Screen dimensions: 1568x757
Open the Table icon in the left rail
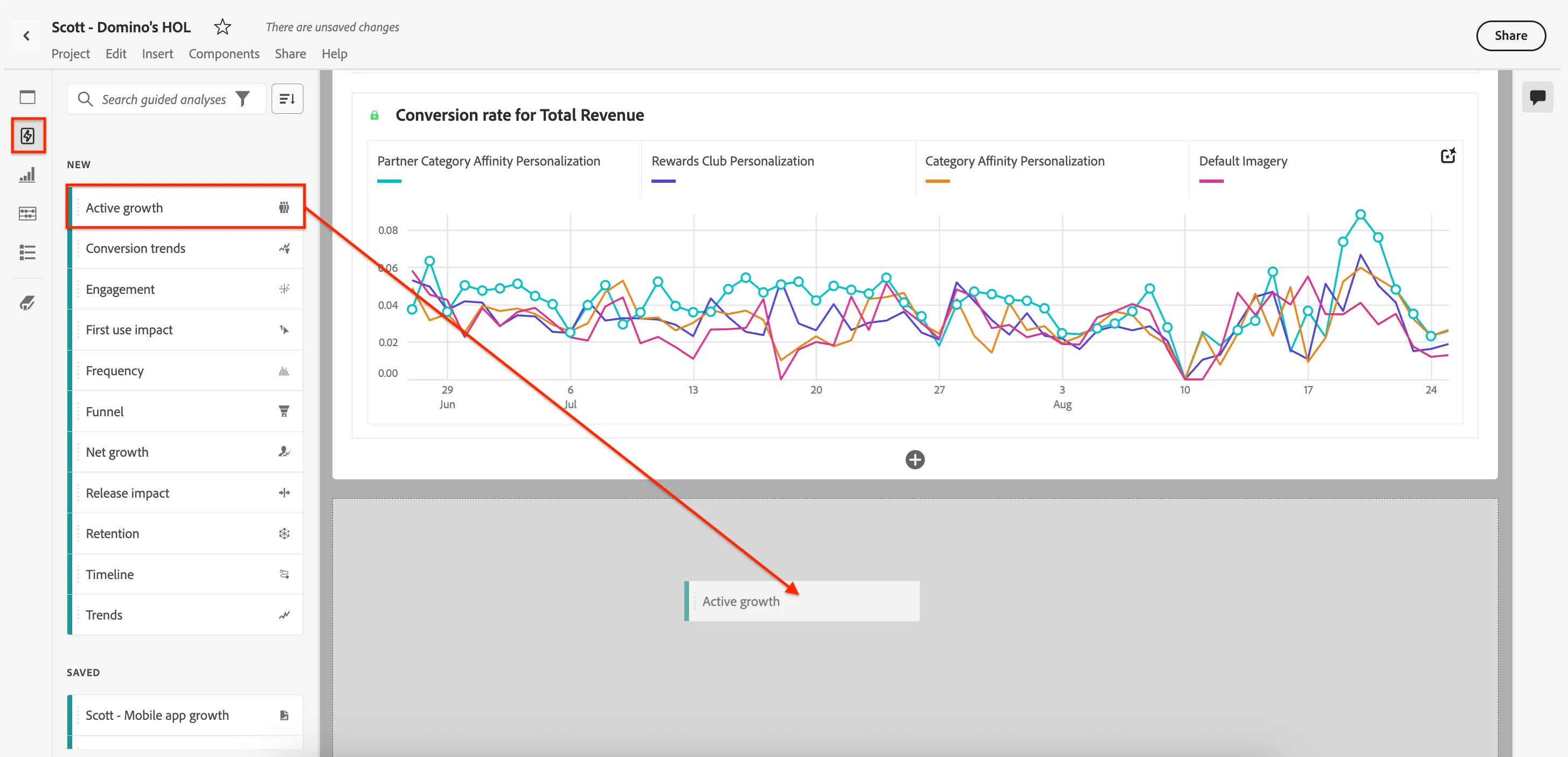click(27, 214)
